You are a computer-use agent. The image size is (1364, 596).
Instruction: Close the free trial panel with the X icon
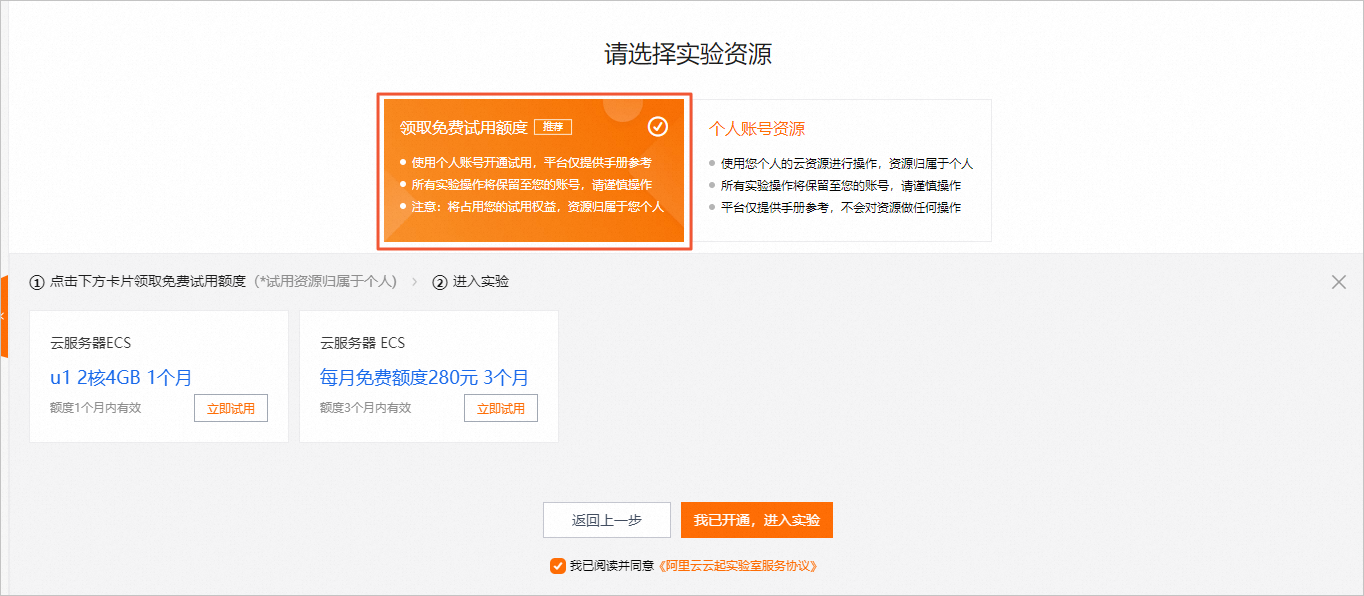pos(1339,282)
